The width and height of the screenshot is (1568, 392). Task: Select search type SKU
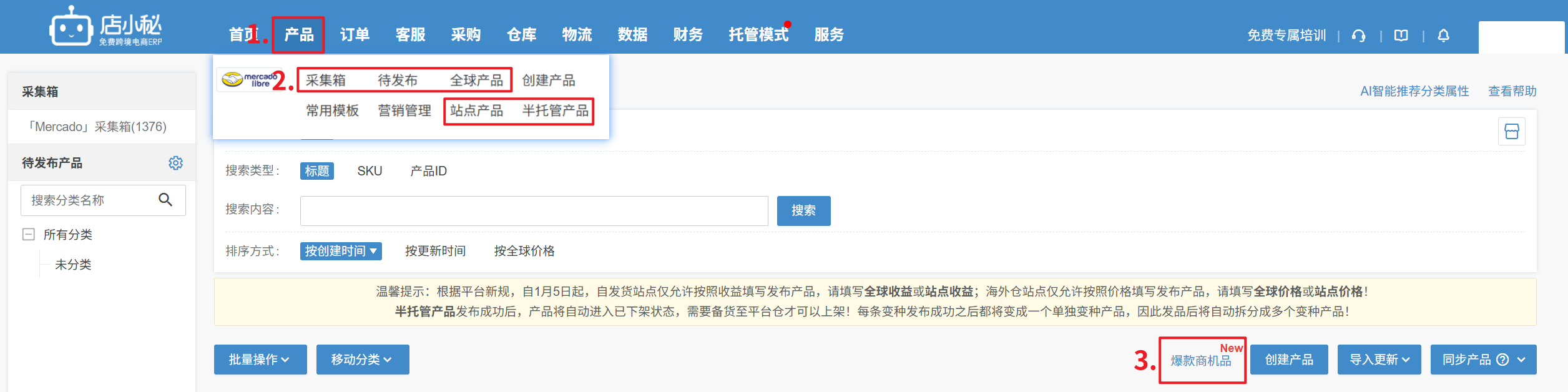point(370,171)
